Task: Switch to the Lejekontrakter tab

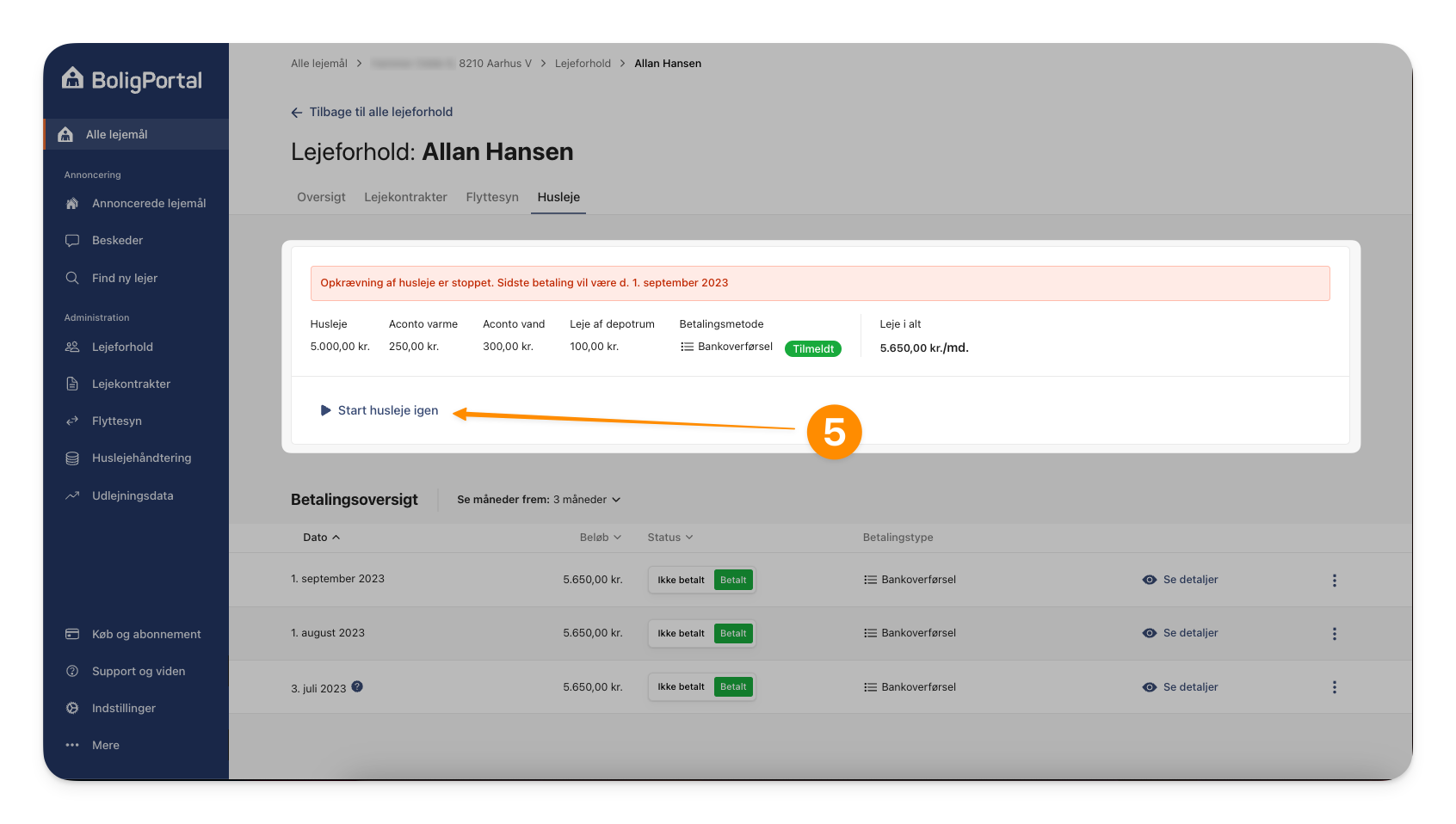Action: click(405, 197)
